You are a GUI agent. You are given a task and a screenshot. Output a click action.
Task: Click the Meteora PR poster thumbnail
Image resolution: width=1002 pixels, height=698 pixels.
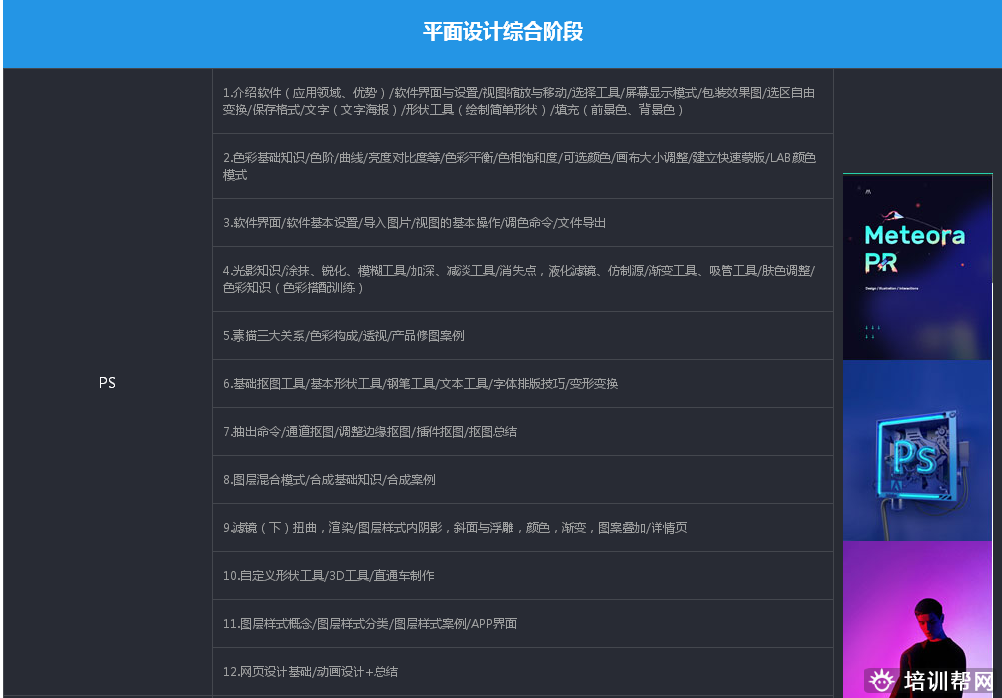coord(916,265)
